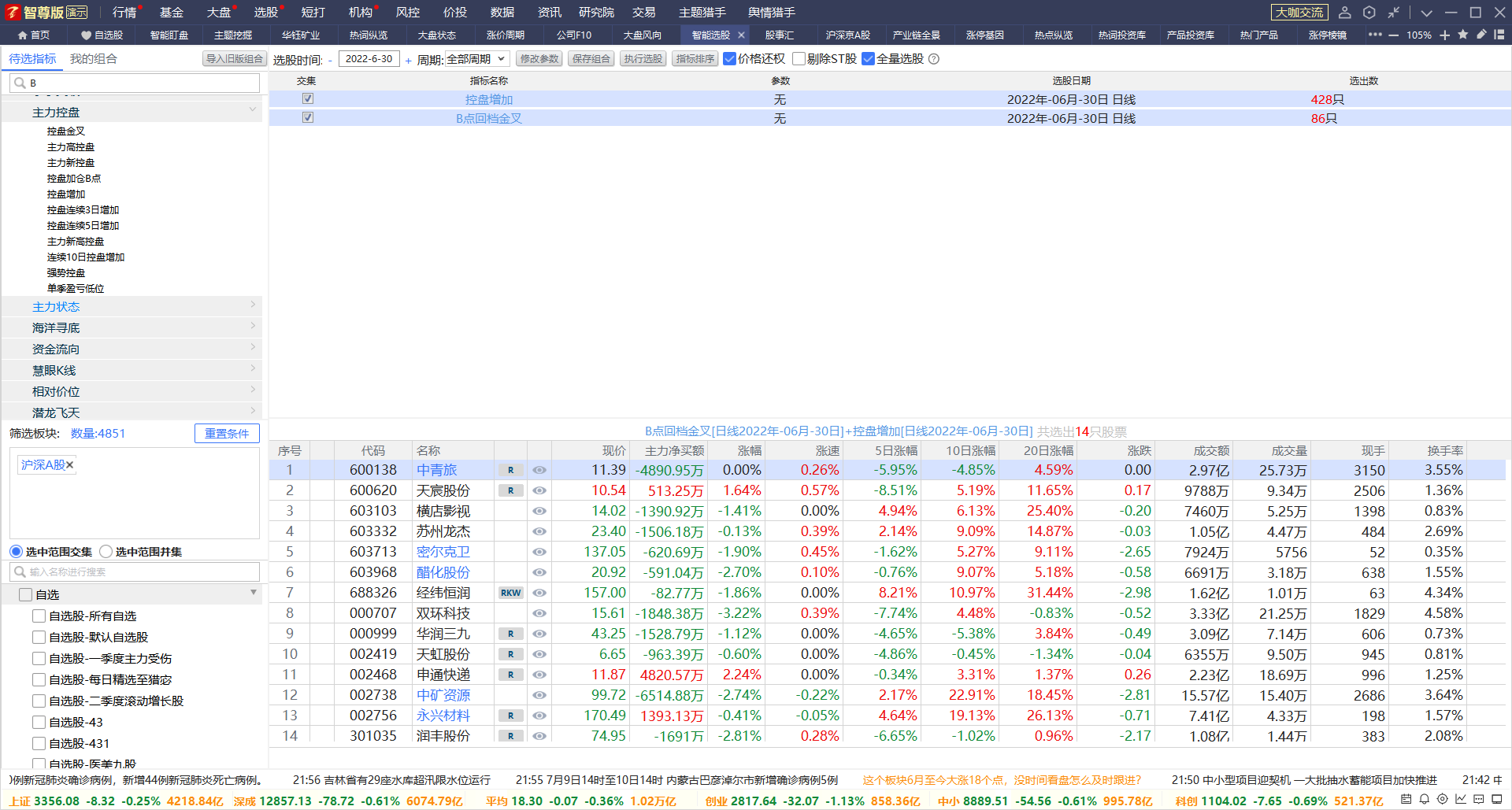1512x810 pixels.
Task: Click the R badge for 永兴材料
Action: (x=511, y=716)
